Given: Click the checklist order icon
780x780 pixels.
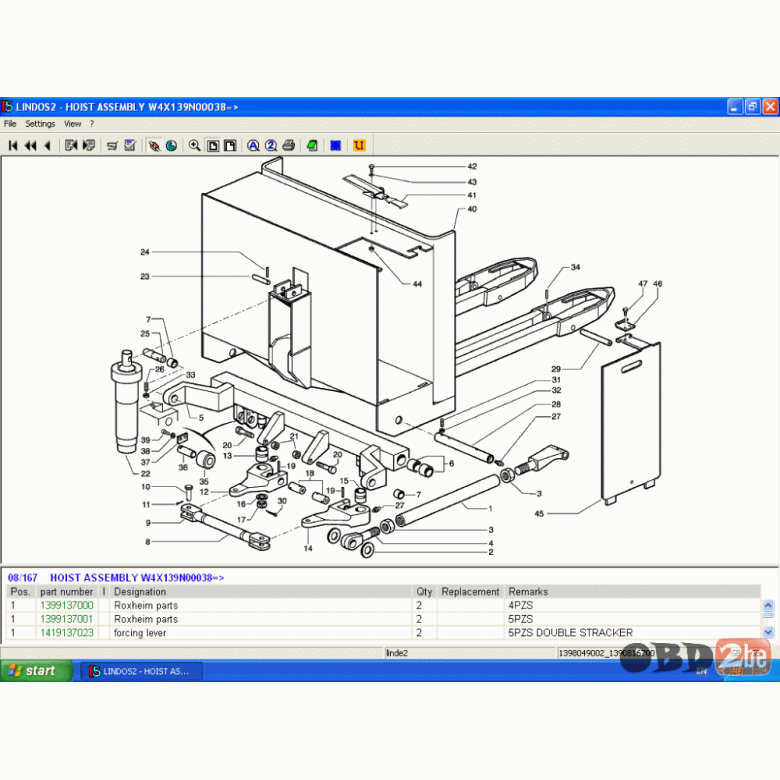Looking at the screenshot, I should pyautogui.click(x=130, y=145).
